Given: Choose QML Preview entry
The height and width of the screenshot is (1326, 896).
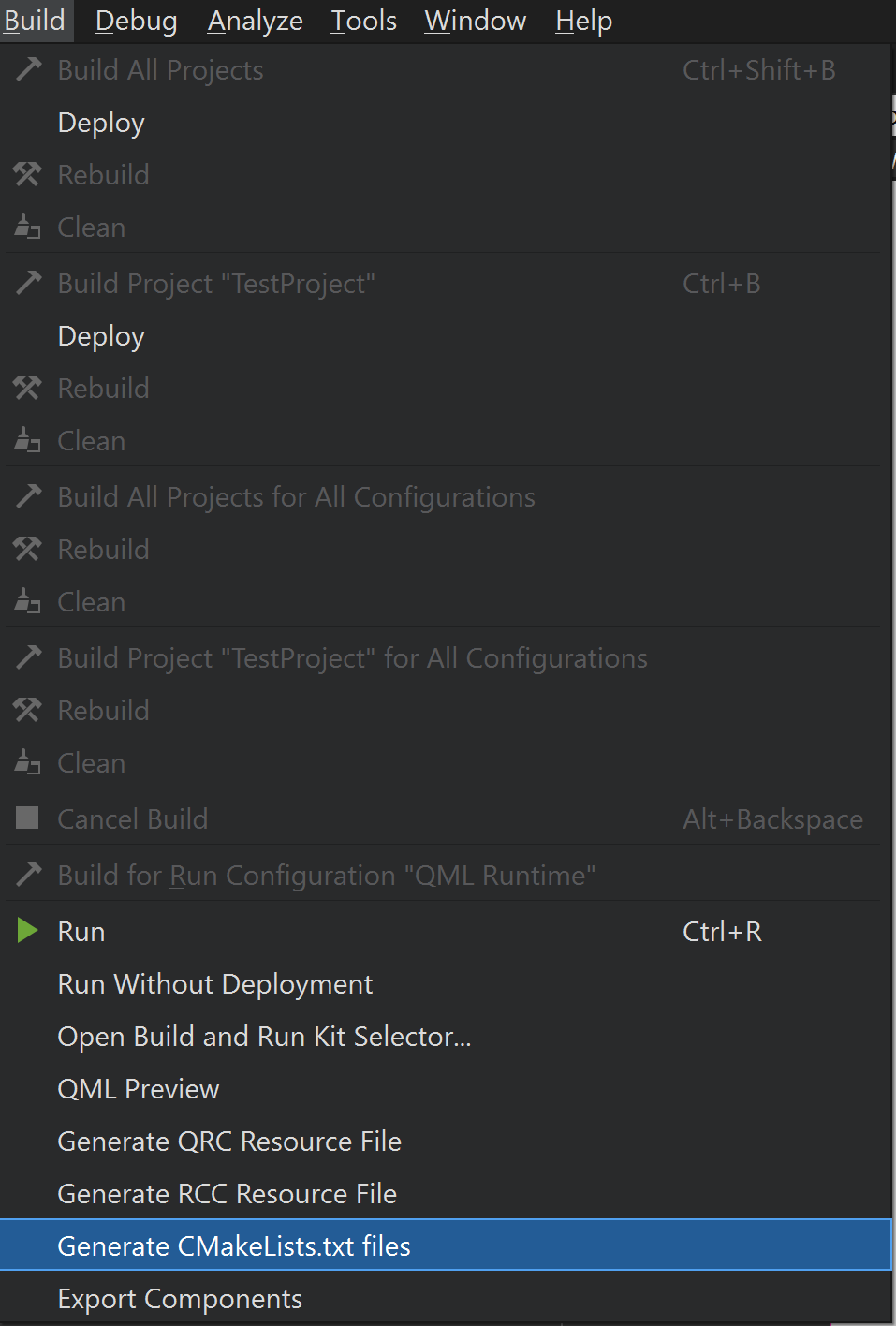Looking at the screenshot, I should coord(139,1088).
